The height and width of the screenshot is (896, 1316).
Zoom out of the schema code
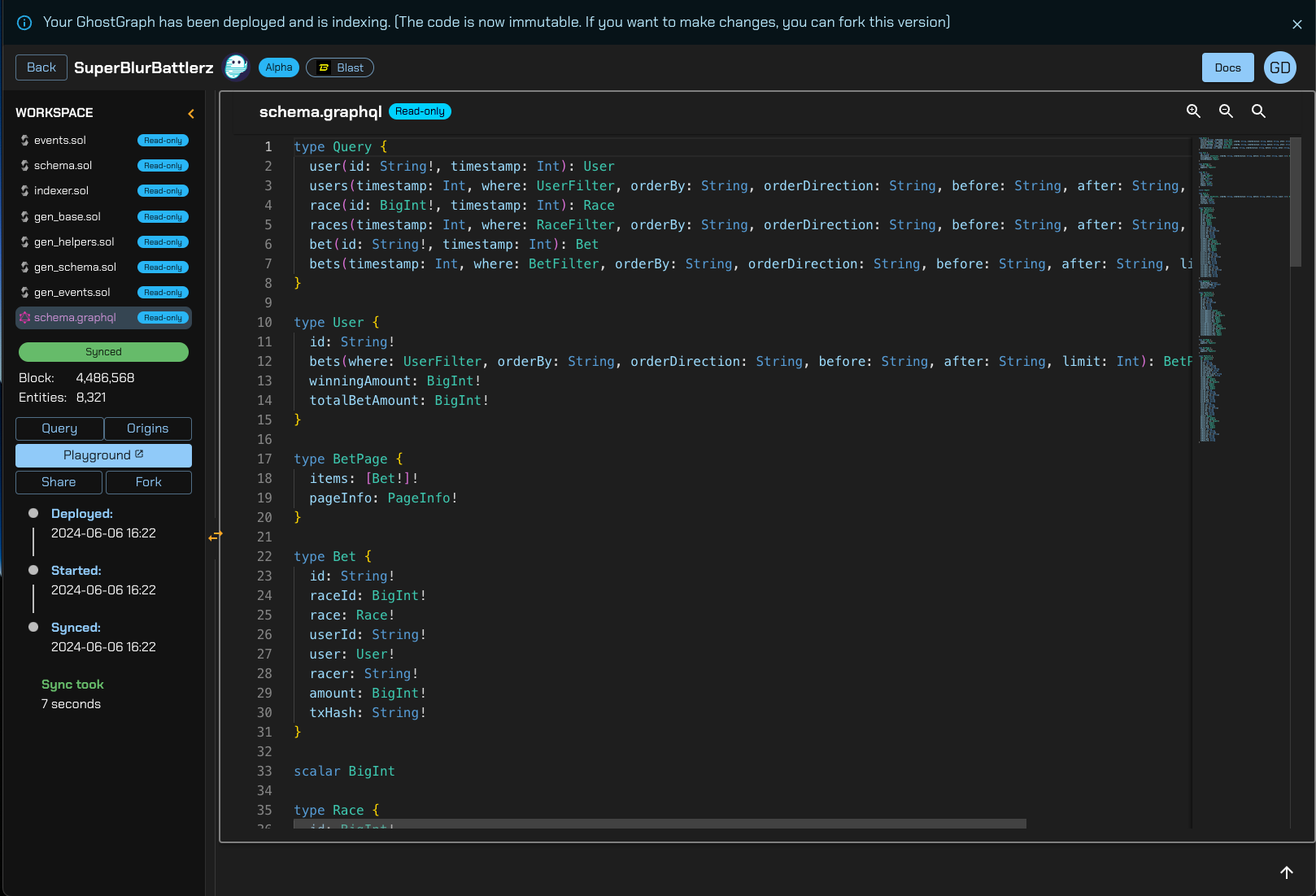1226,111
